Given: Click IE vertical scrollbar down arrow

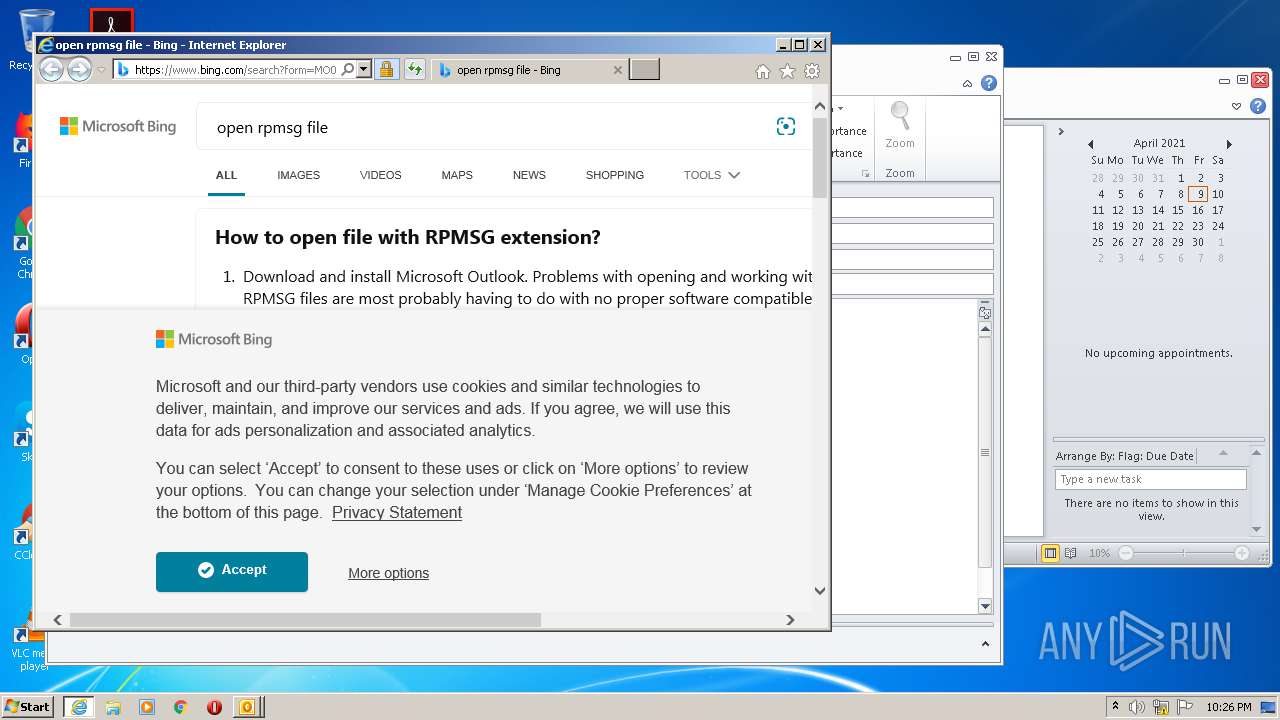Looking at the screenshot, I should pyautogui.click(x=820, y=590).
